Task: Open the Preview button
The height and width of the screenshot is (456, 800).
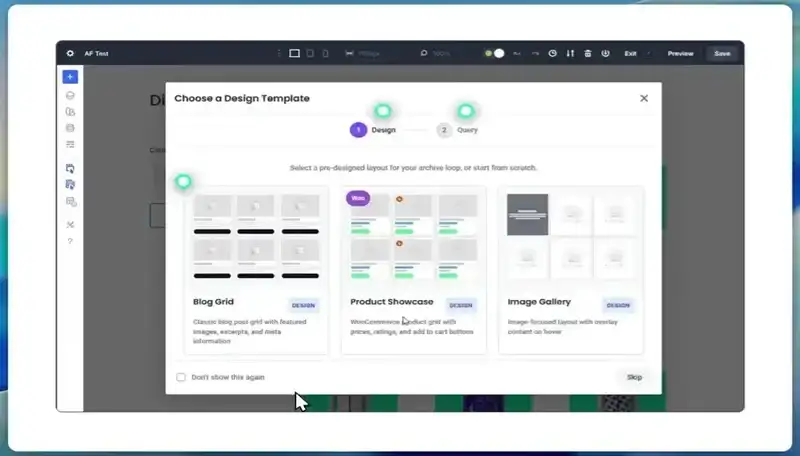Action: pyautogui.click(x=680, y=53)
